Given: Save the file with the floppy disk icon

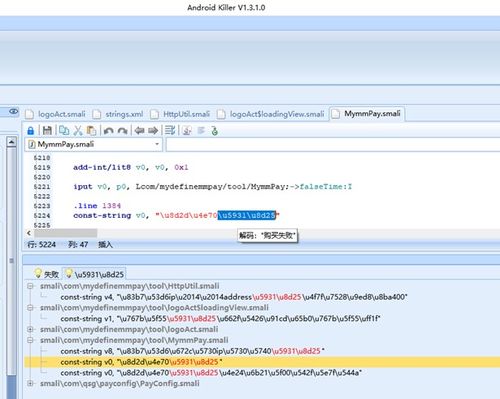Looking at the screenshot, I should click(x=47, y=130).
